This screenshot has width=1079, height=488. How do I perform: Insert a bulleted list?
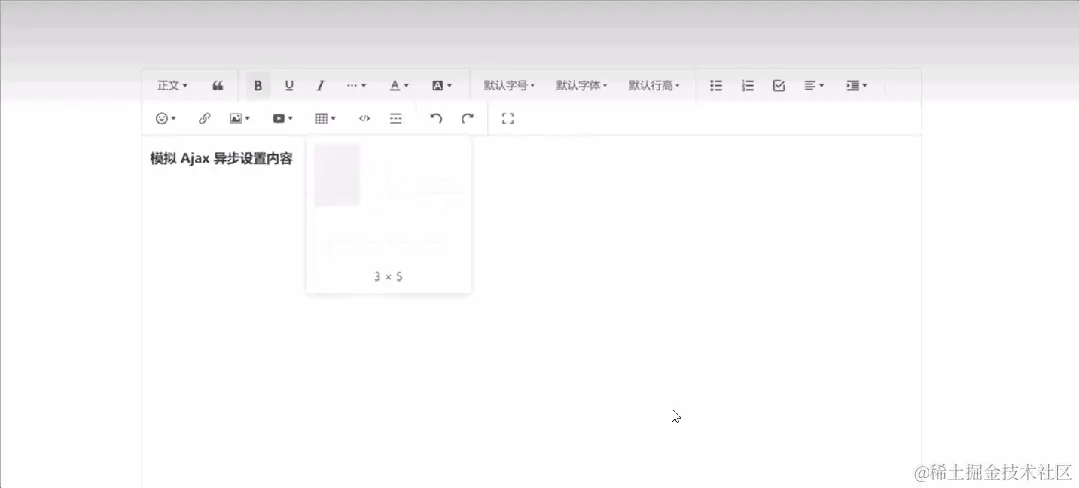[716, 85]
